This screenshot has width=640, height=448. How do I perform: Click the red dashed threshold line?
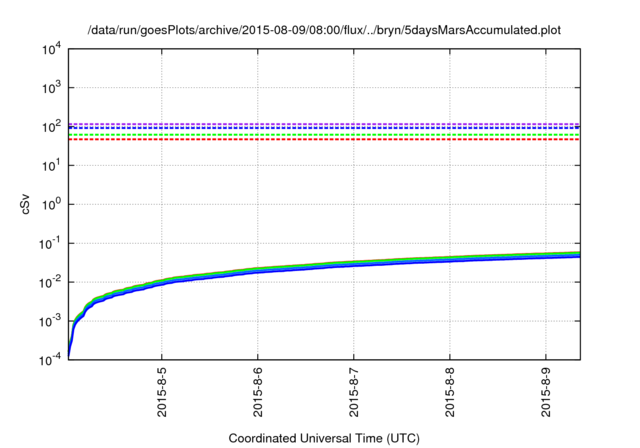coord(324,140)
